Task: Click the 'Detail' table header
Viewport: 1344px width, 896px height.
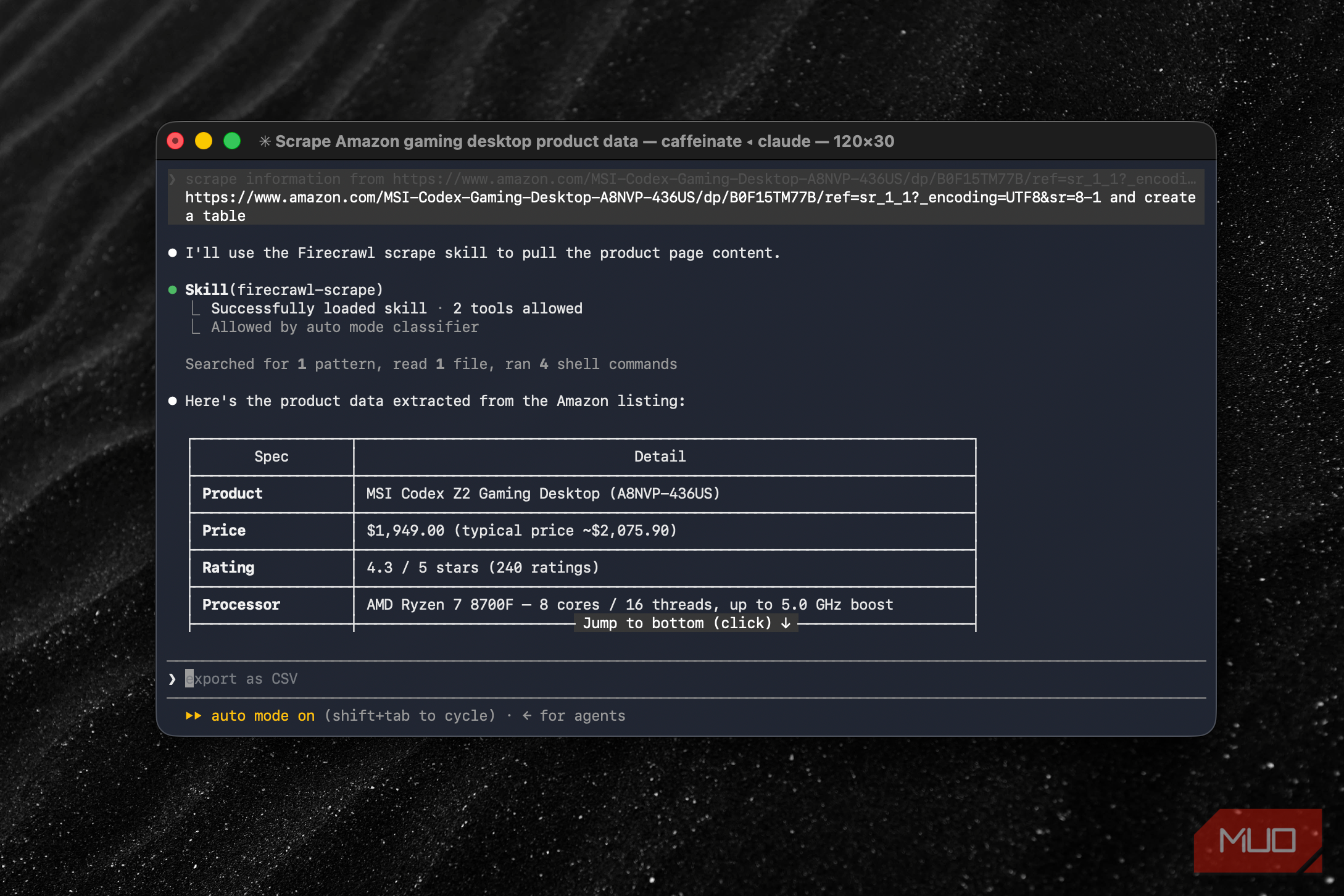Action: tap(660, 457)
